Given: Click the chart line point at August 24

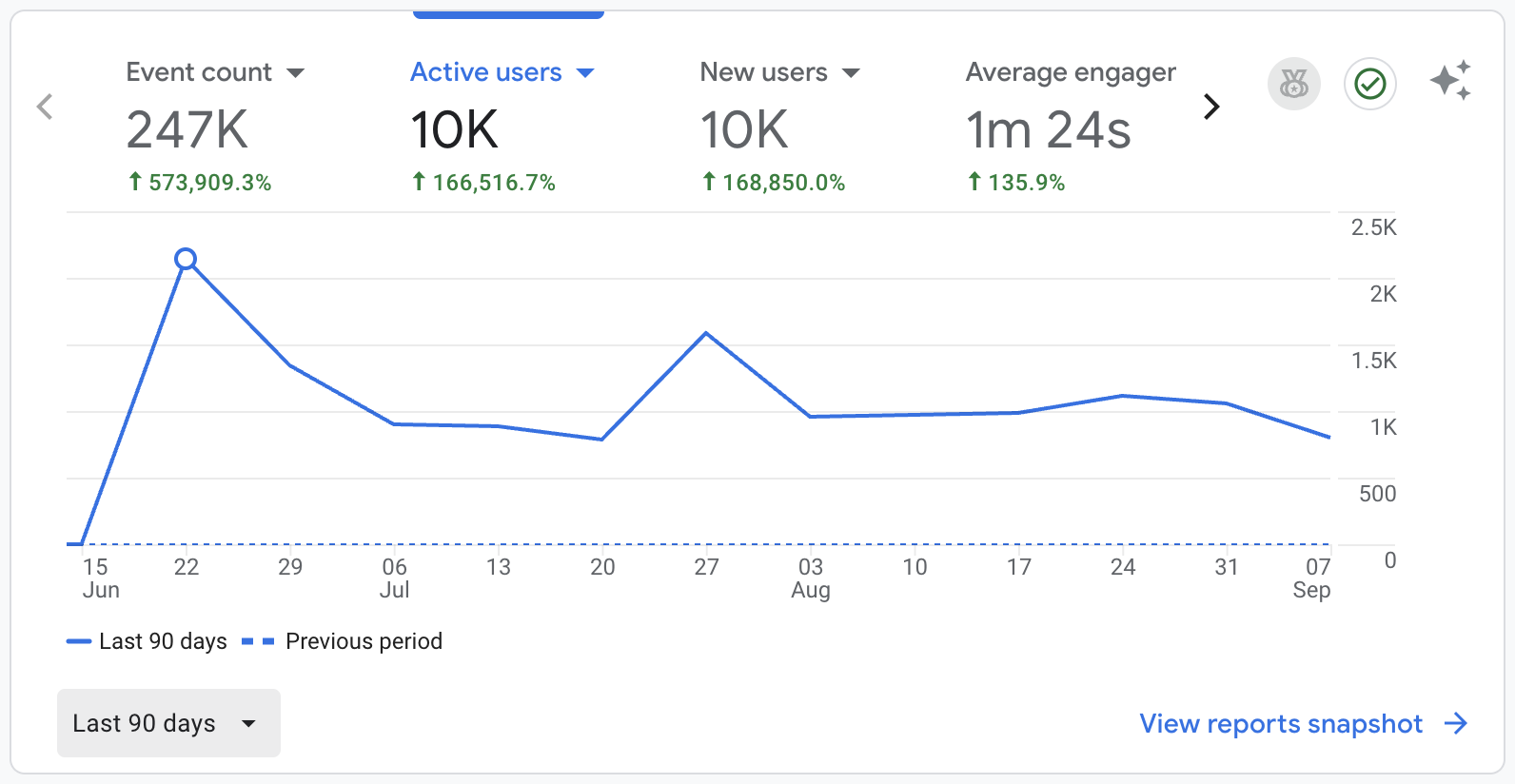Looking at the screenshot, I should coord(1123,396).
